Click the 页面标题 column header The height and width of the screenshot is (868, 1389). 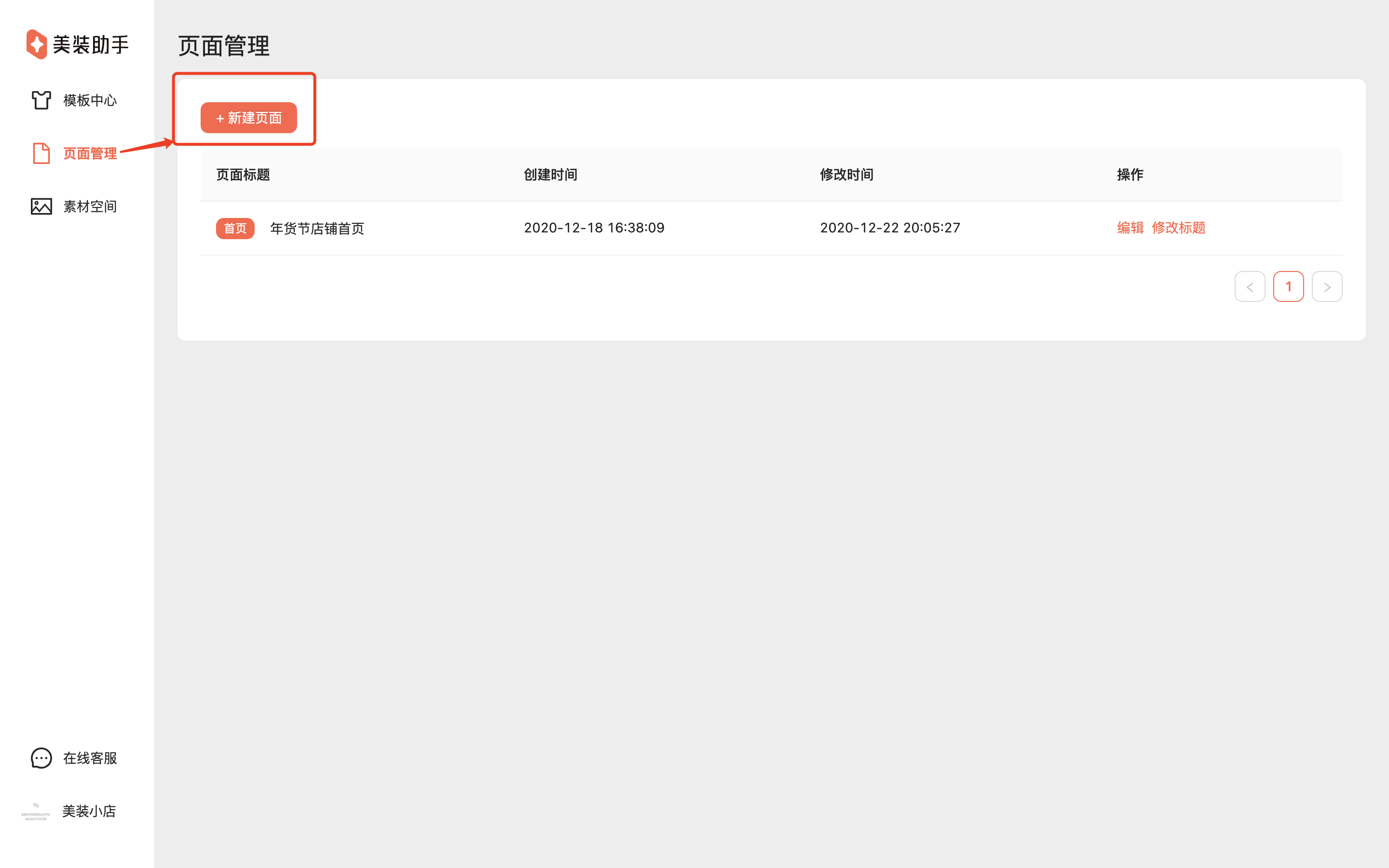coord(243,175)
